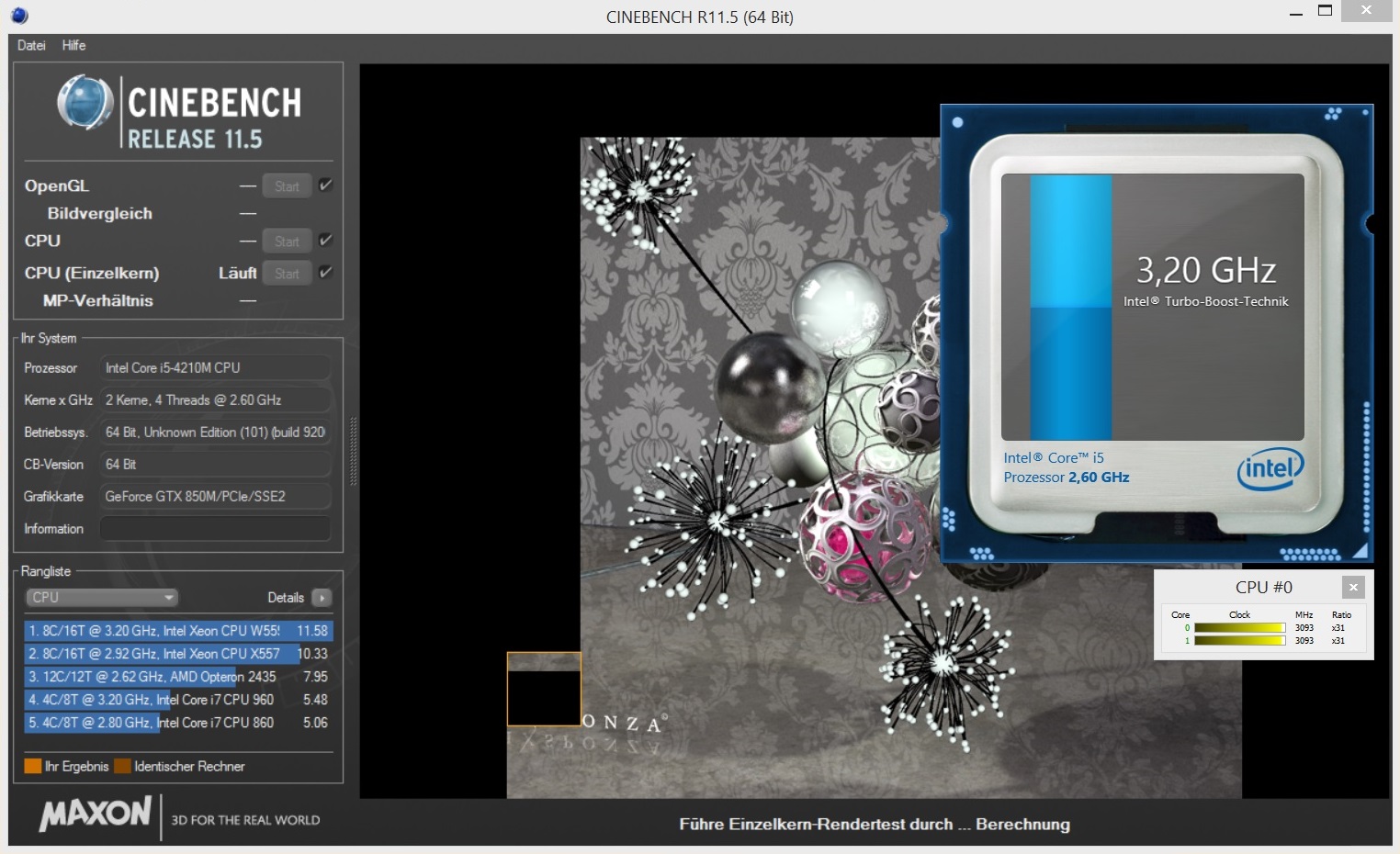Start the CPU benchmark
Screen dimensions: 1400x854
point(287,241)
